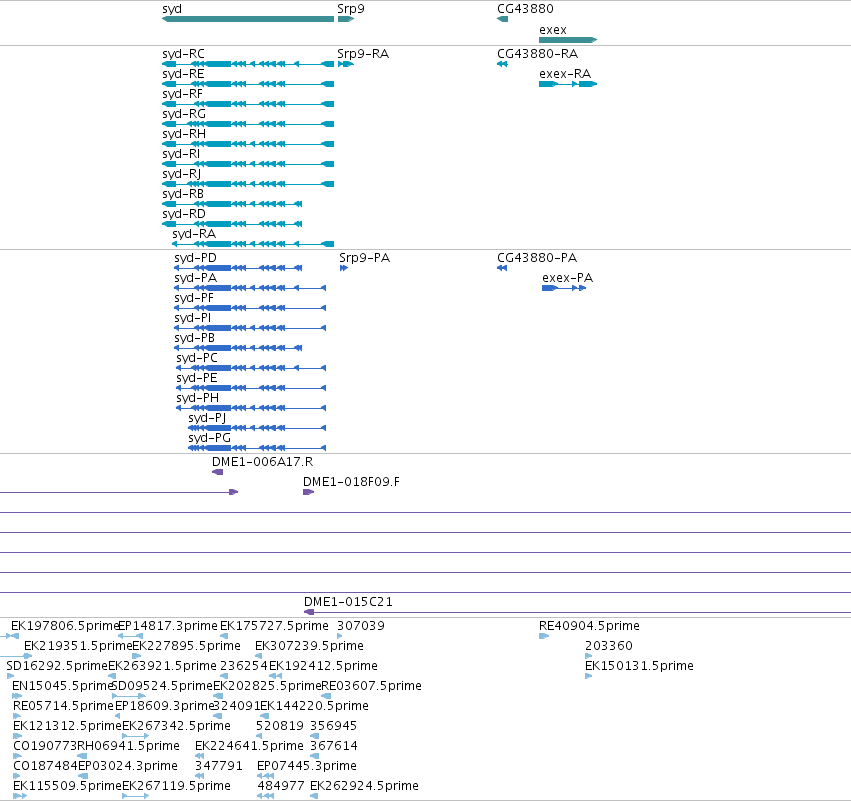Click the syd-RC transcript label

183,54
